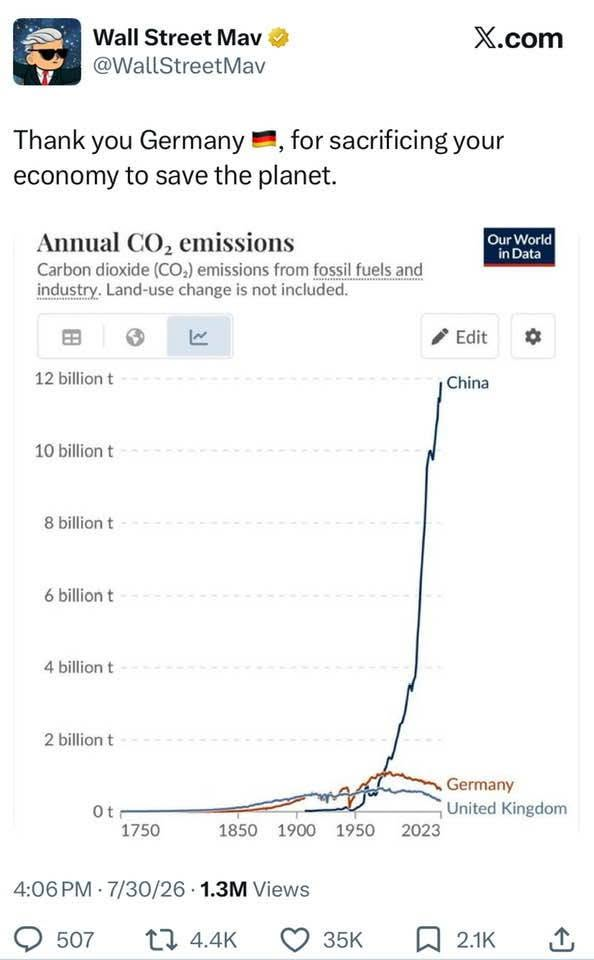
Task: Switch to the table view tab
Action: pos(72,337)
